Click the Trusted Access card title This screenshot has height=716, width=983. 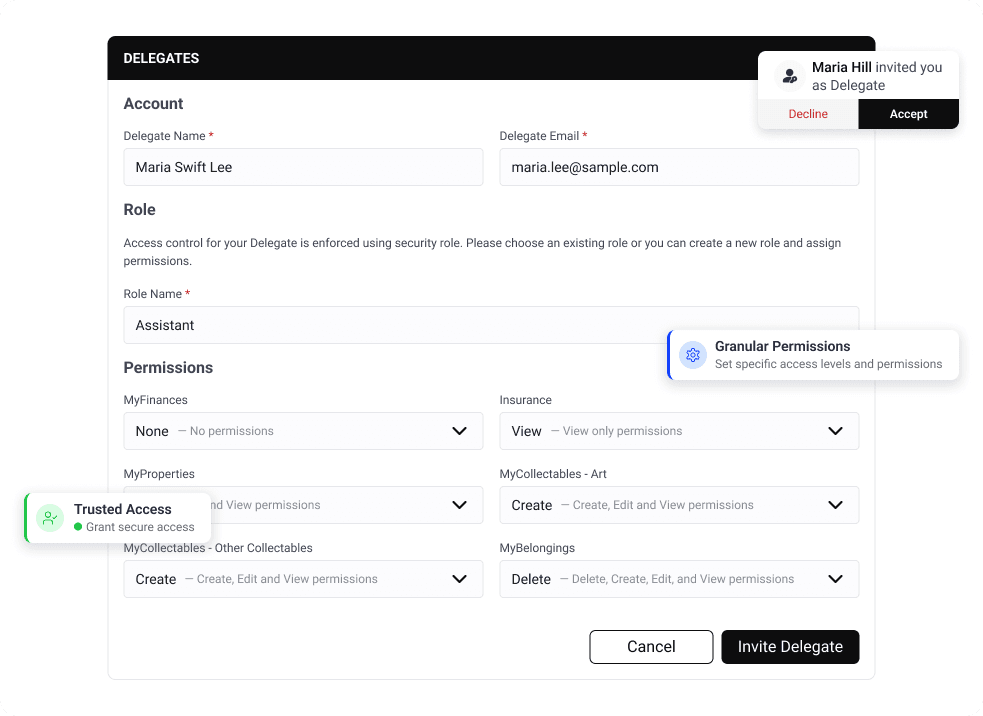point(123,509)
